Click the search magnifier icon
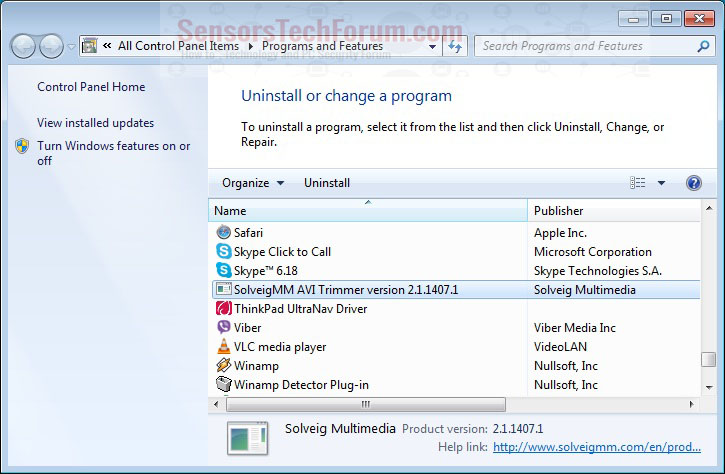 703,46
